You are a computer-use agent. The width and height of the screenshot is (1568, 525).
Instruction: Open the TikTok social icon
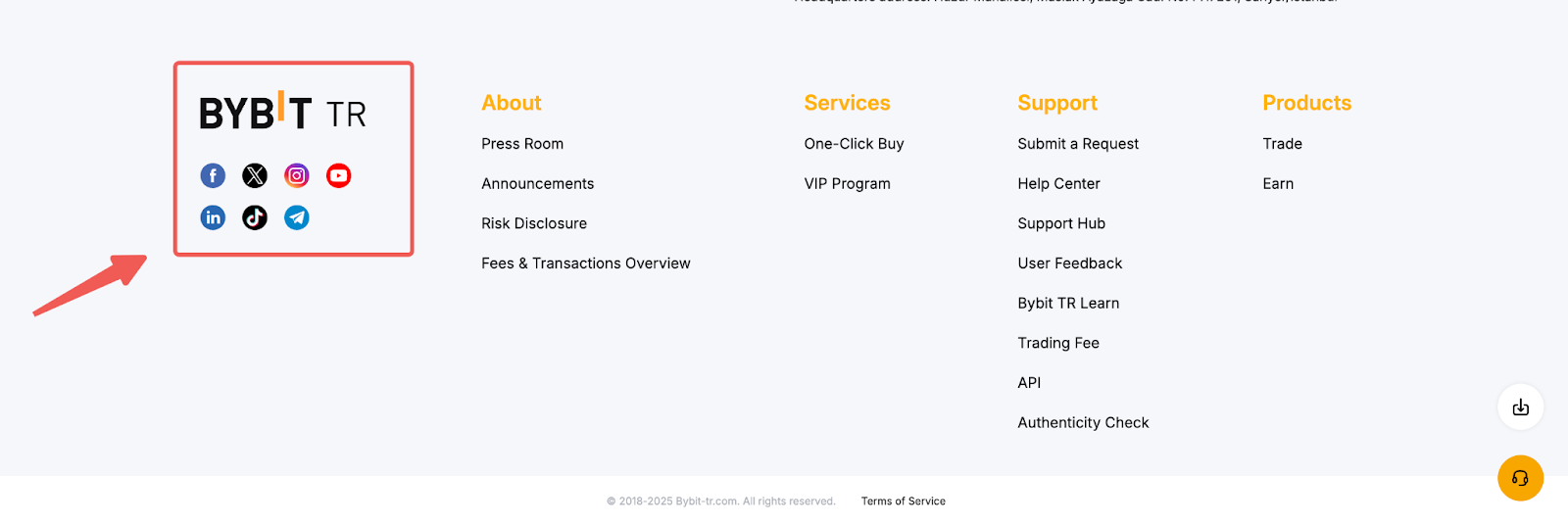pos(255,217)
